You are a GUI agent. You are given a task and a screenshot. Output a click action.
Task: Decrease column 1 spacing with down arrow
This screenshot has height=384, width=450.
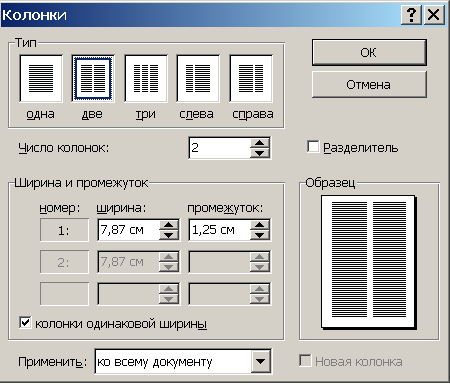click(x=260, y=235)
